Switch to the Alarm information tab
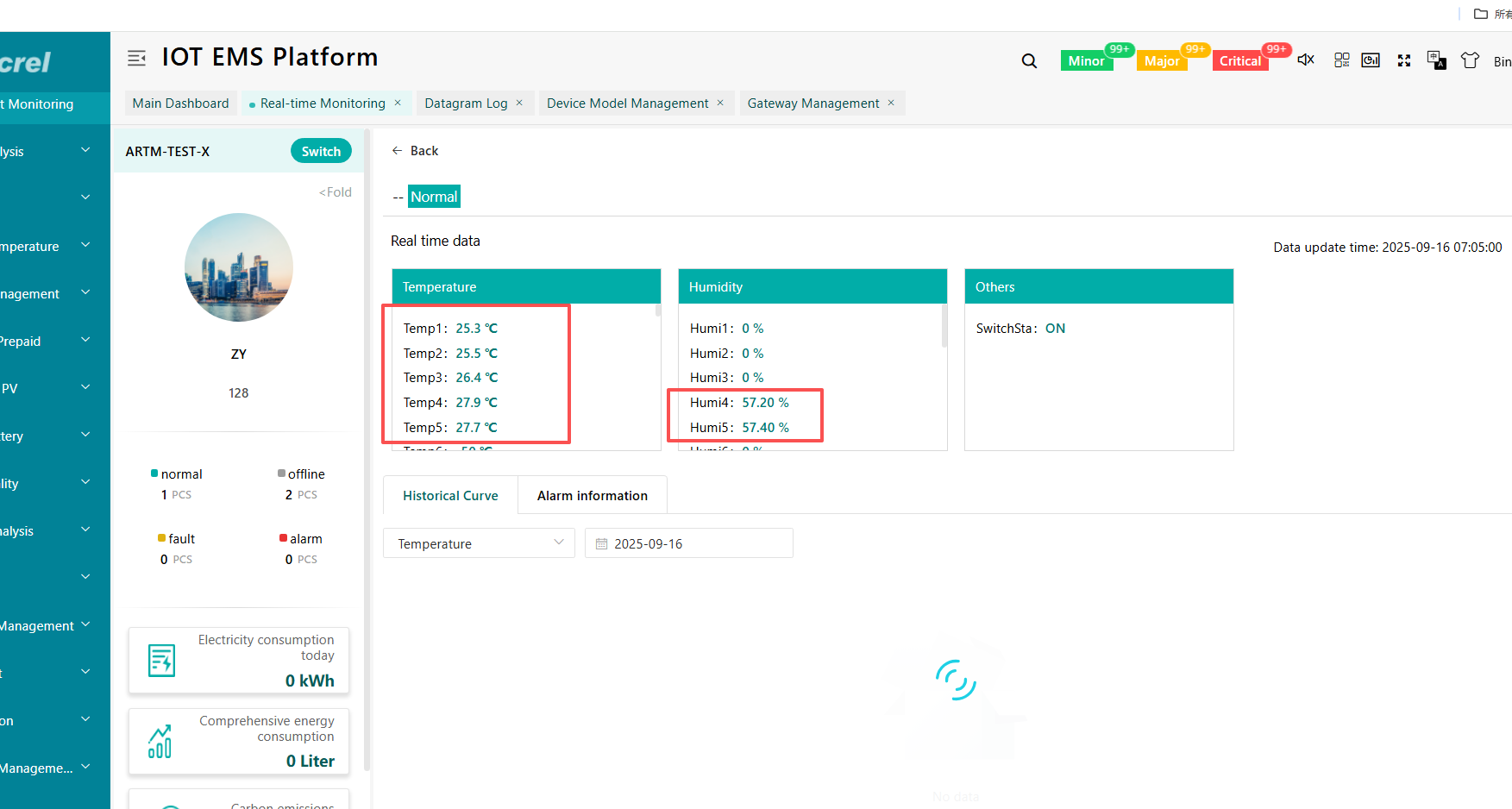 click(x=592, y=495)
